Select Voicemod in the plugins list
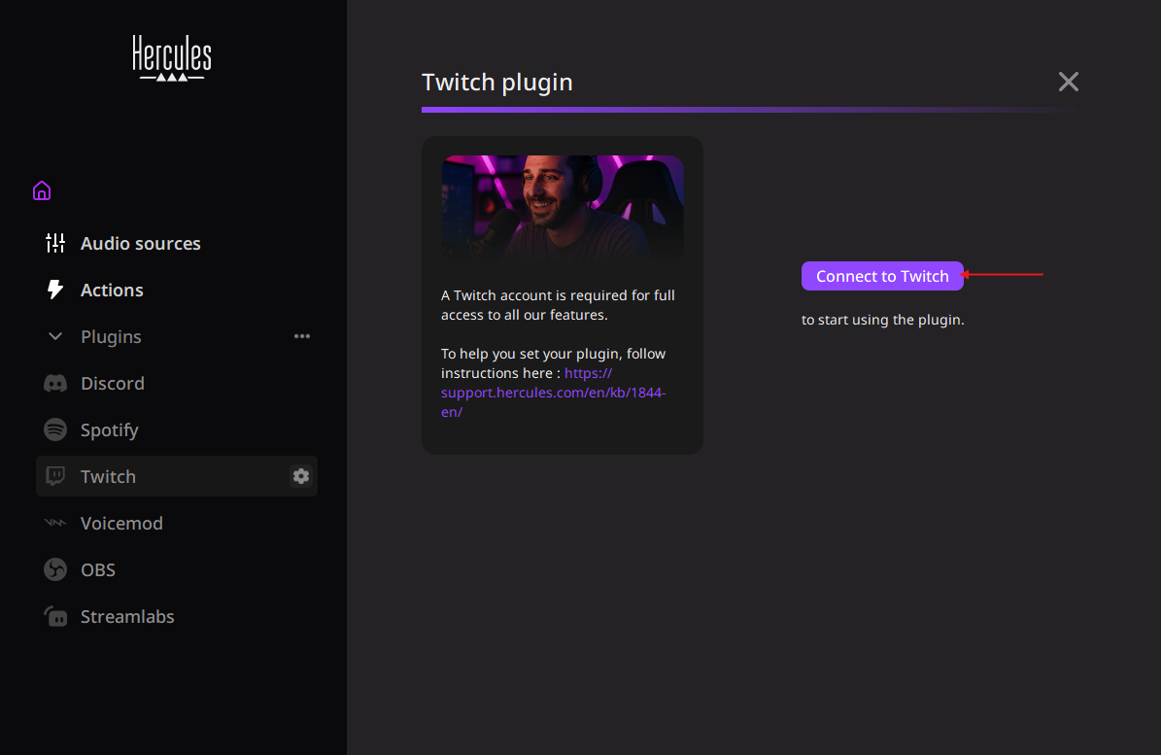Image resolution: width=1161 pixels, height=755 pixels. pyautogui.click(x=122, y=523)
